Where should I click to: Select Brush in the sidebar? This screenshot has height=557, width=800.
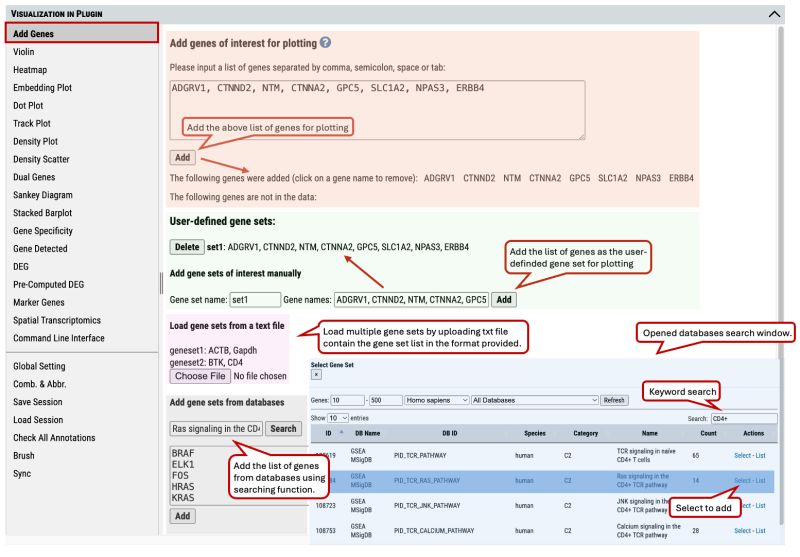click(23, 455)
